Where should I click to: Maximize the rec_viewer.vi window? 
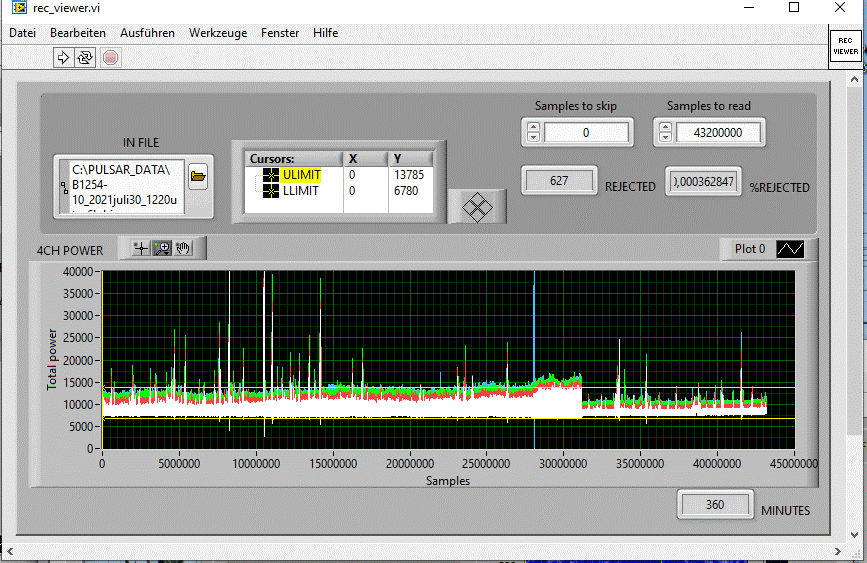794,7
